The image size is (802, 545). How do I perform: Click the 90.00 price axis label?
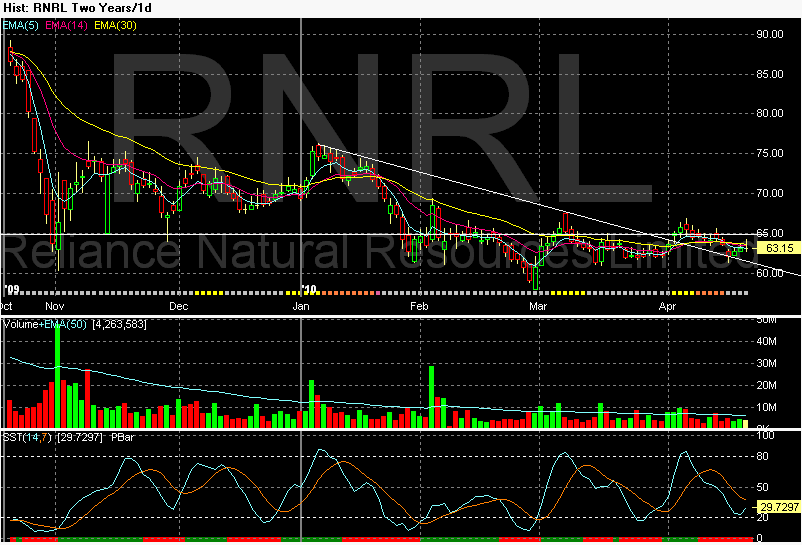pos(770,34)
